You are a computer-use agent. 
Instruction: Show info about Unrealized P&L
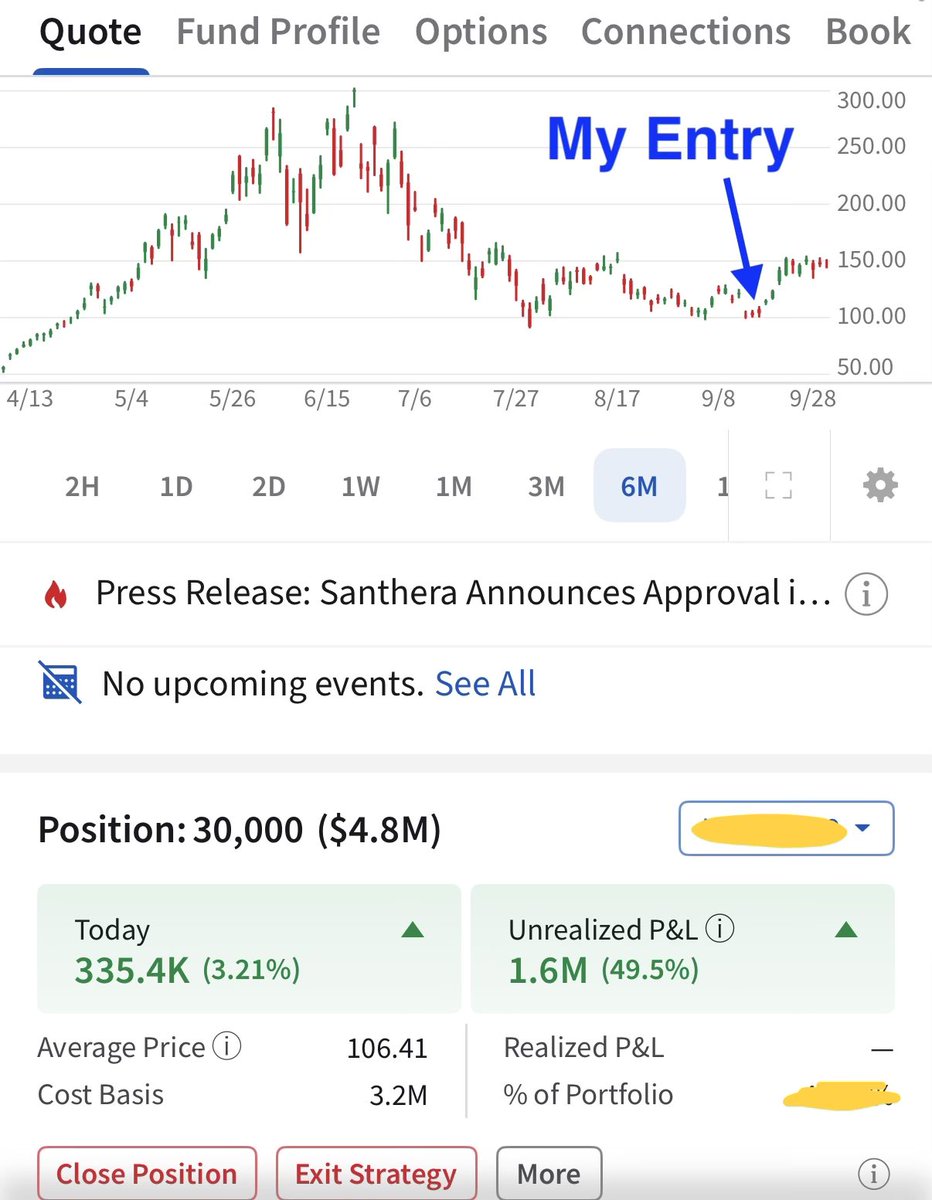pos(719,929)
